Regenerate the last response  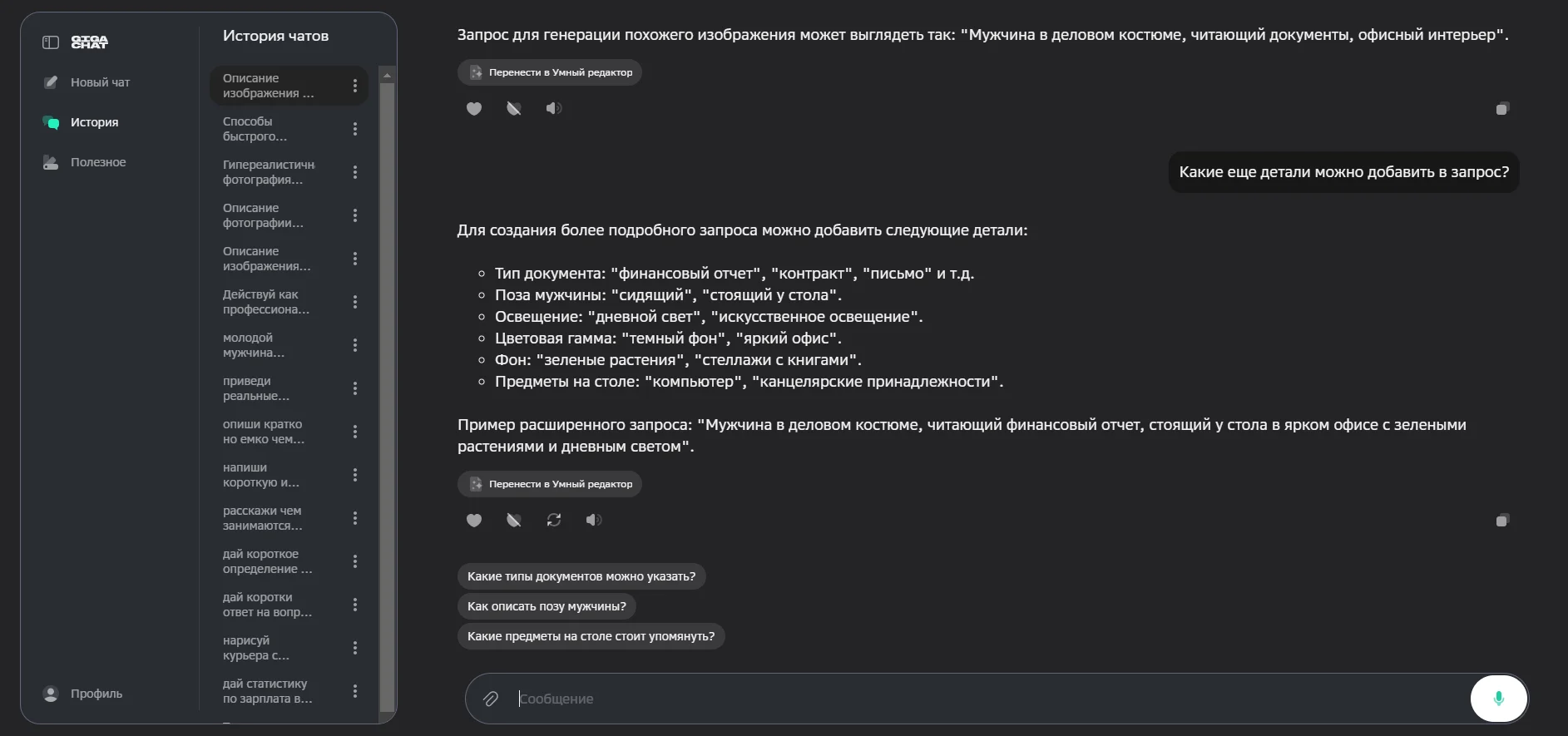(x=554, y=520)
